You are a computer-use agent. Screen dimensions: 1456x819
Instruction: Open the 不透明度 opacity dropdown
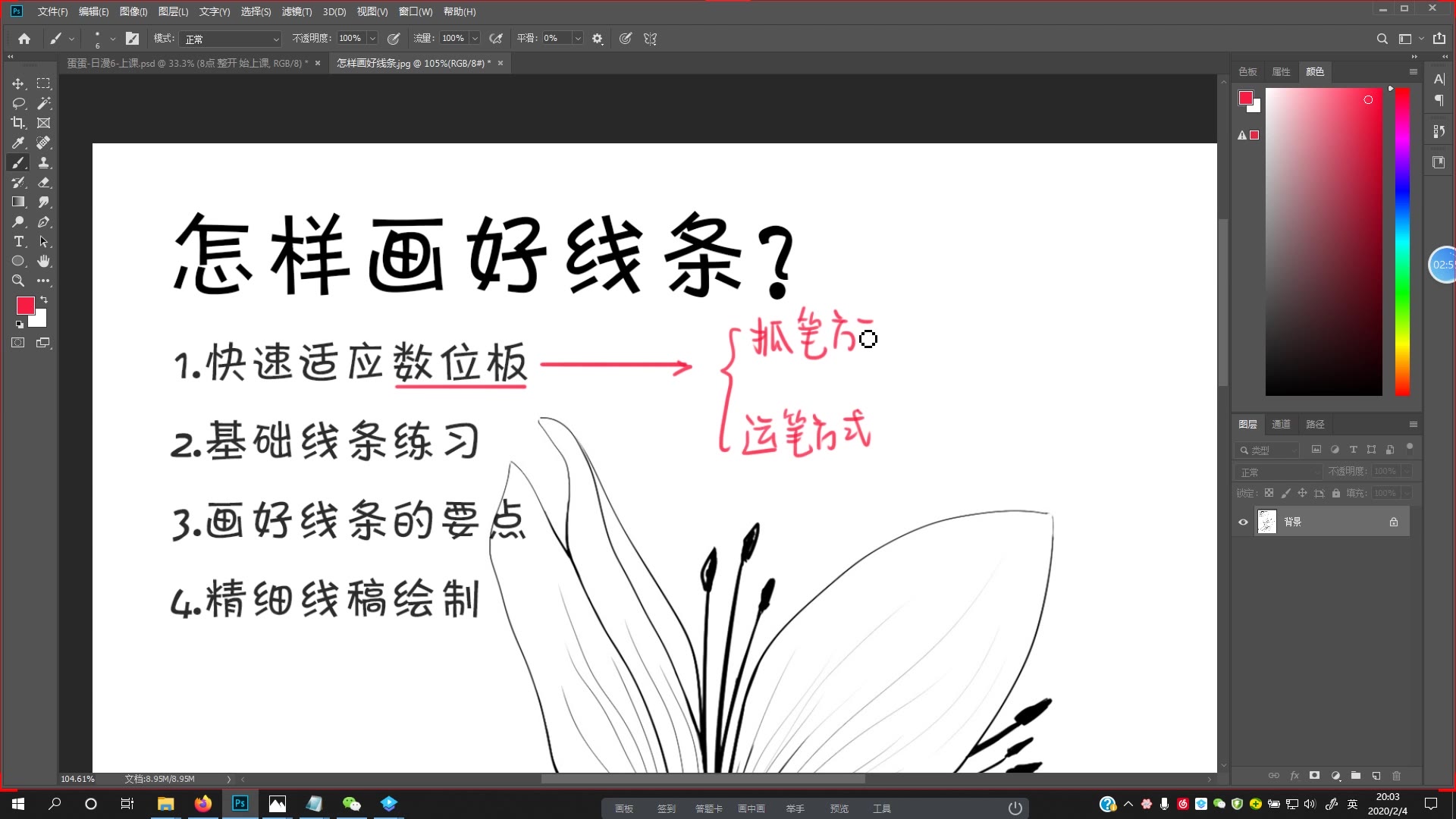[x=371, y=38]
